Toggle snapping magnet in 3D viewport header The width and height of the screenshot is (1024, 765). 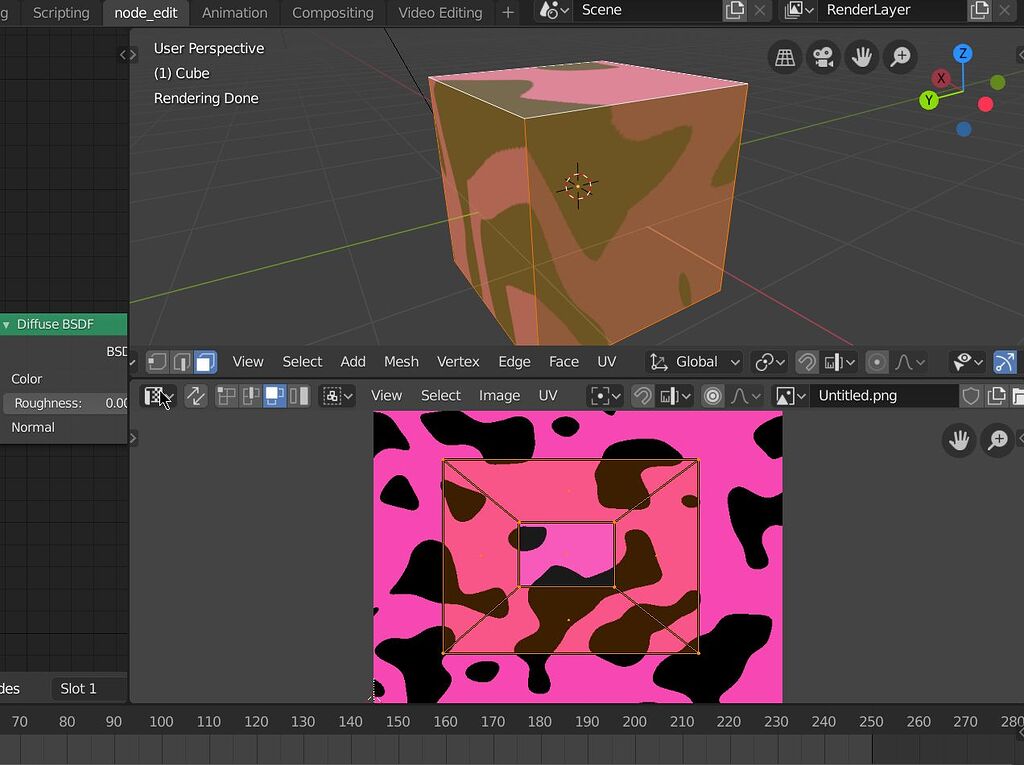pos(807,362)
